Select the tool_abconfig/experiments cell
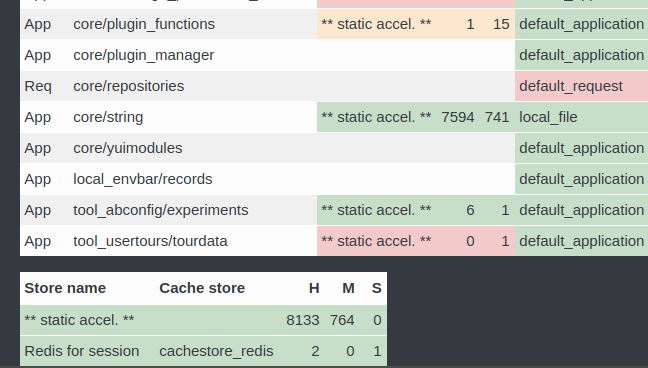This screenshot has width=648, height=368. tap(161, 210)
